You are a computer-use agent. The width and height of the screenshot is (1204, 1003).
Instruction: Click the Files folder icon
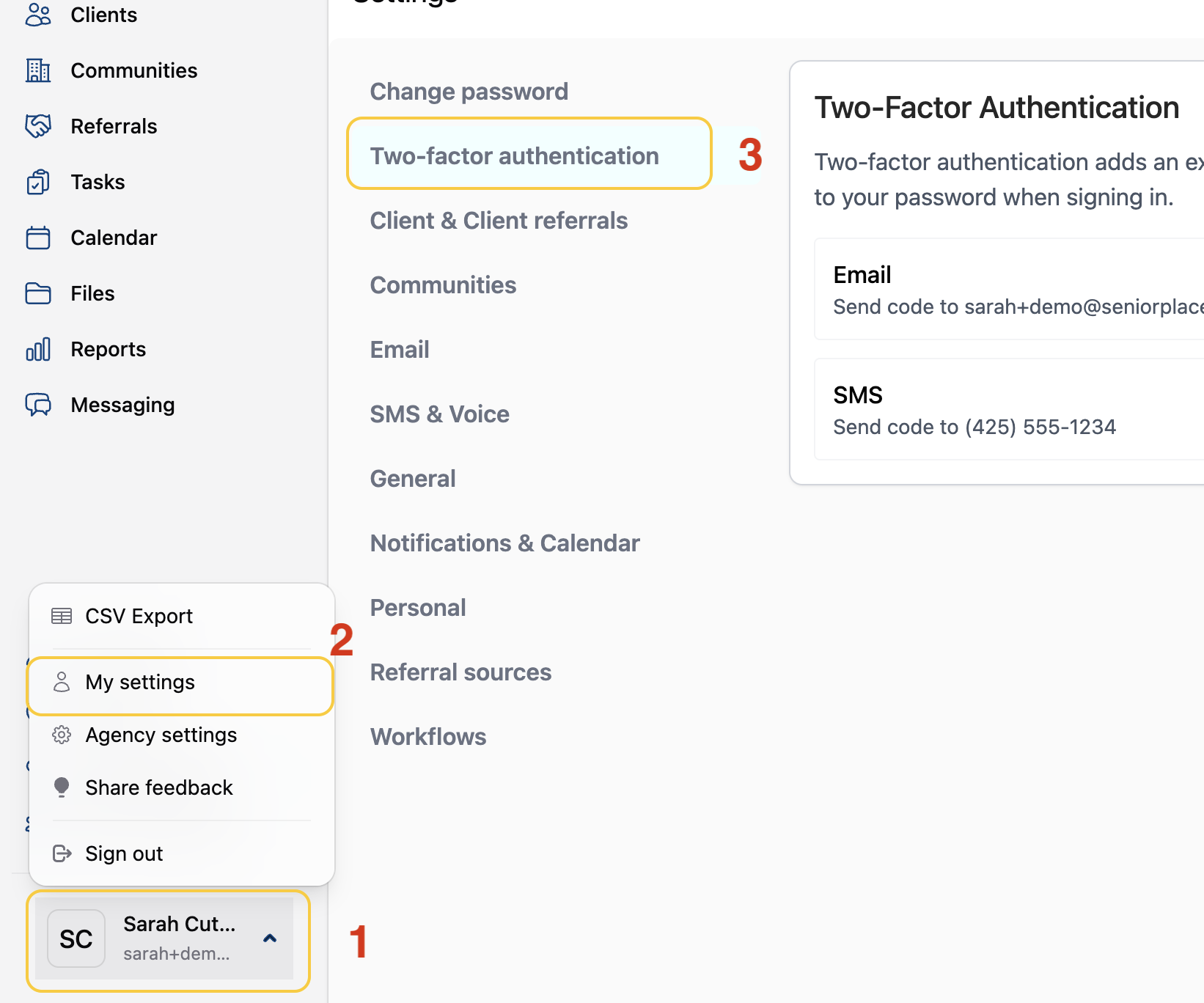click(x=38, y=293)
